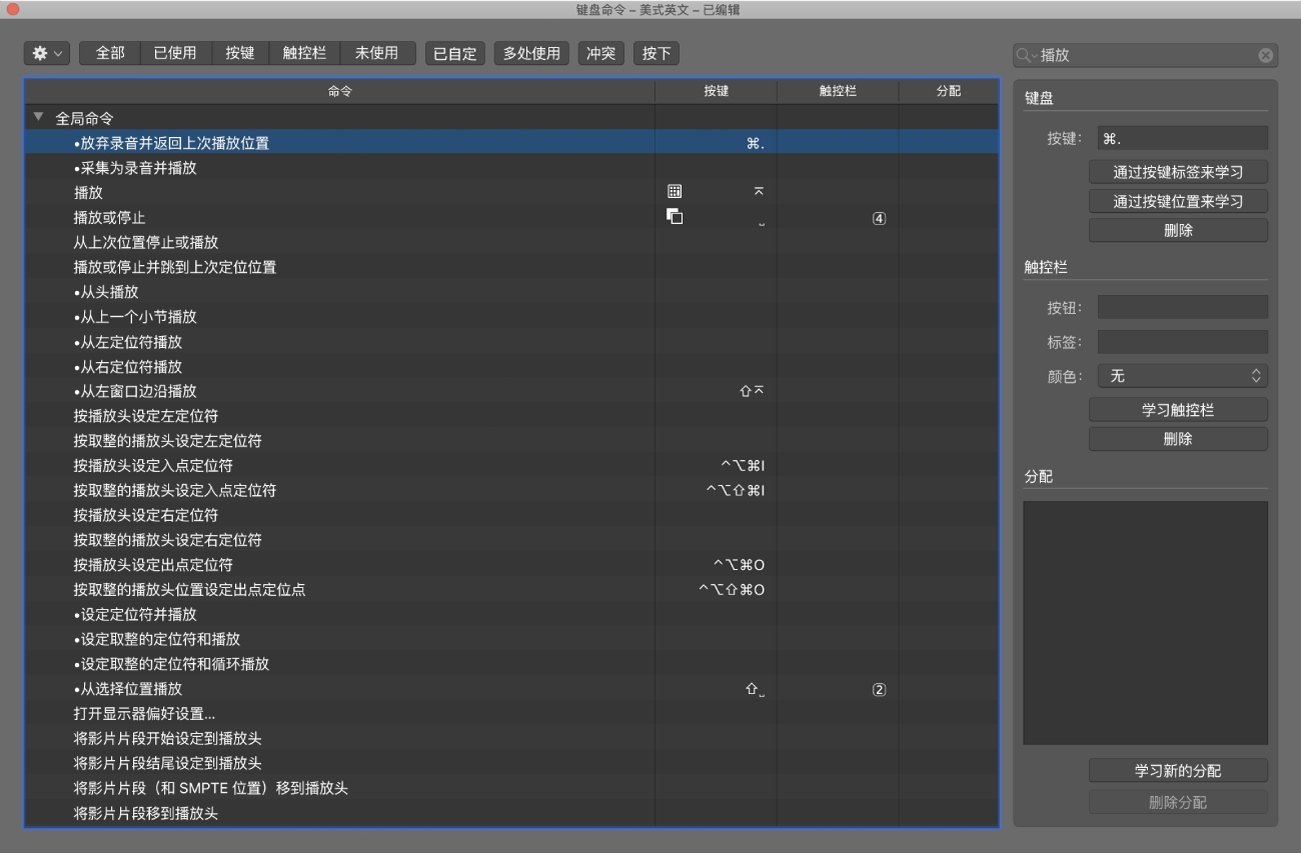The image size is (1301, 854).
Task: Enable the 冲突 filter
Action: (601, 53)
